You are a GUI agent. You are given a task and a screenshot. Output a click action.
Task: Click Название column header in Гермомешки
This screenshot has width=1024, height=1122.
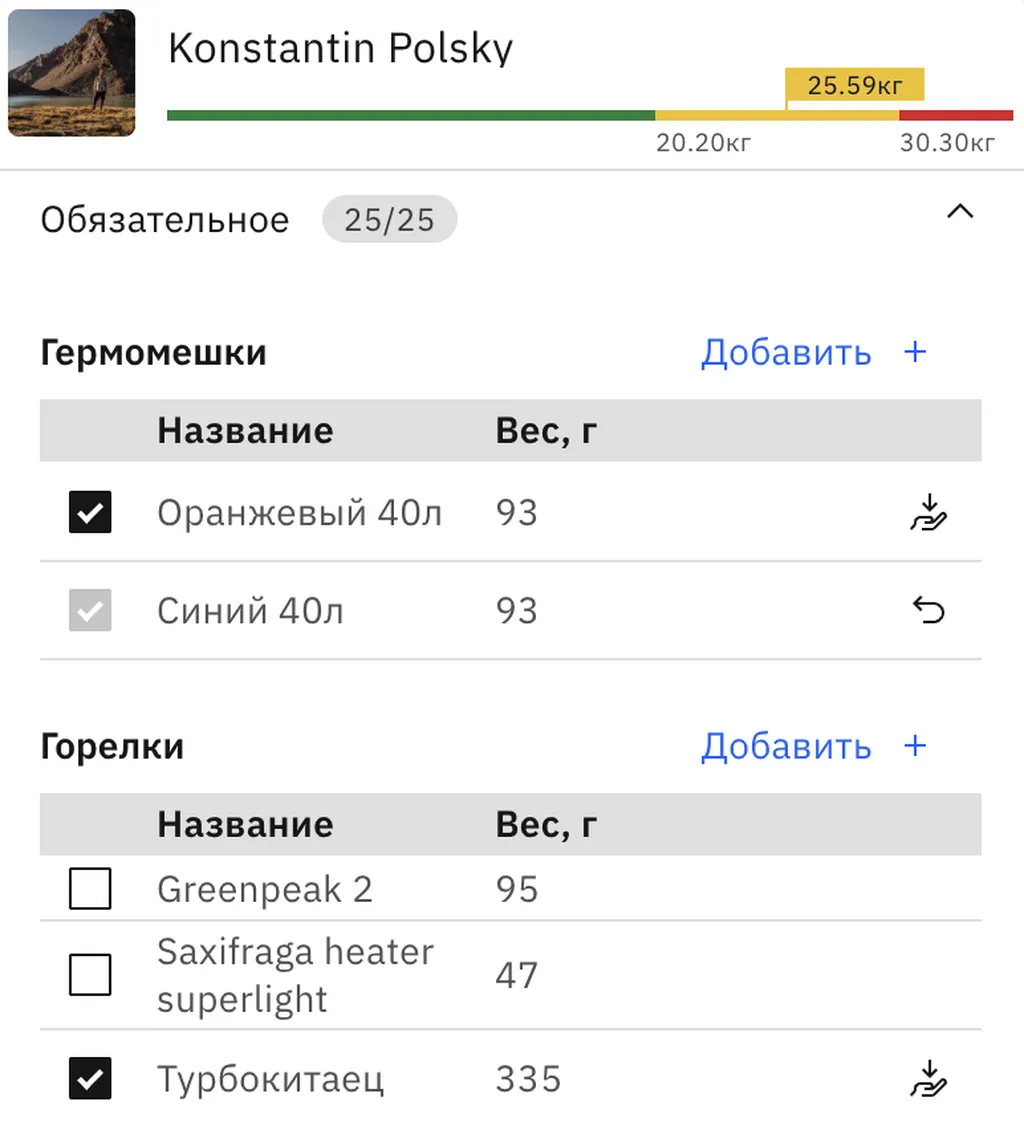[x=245, y=431]
